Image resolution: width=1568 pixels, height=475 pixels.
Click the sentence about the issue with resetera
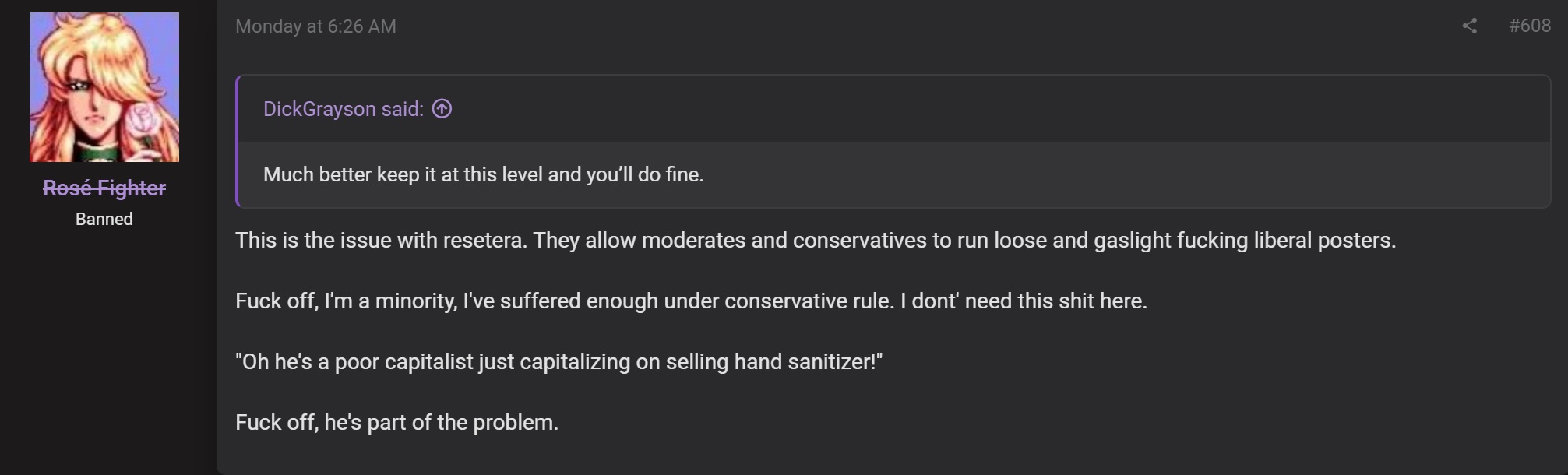[x=816, y=240]
